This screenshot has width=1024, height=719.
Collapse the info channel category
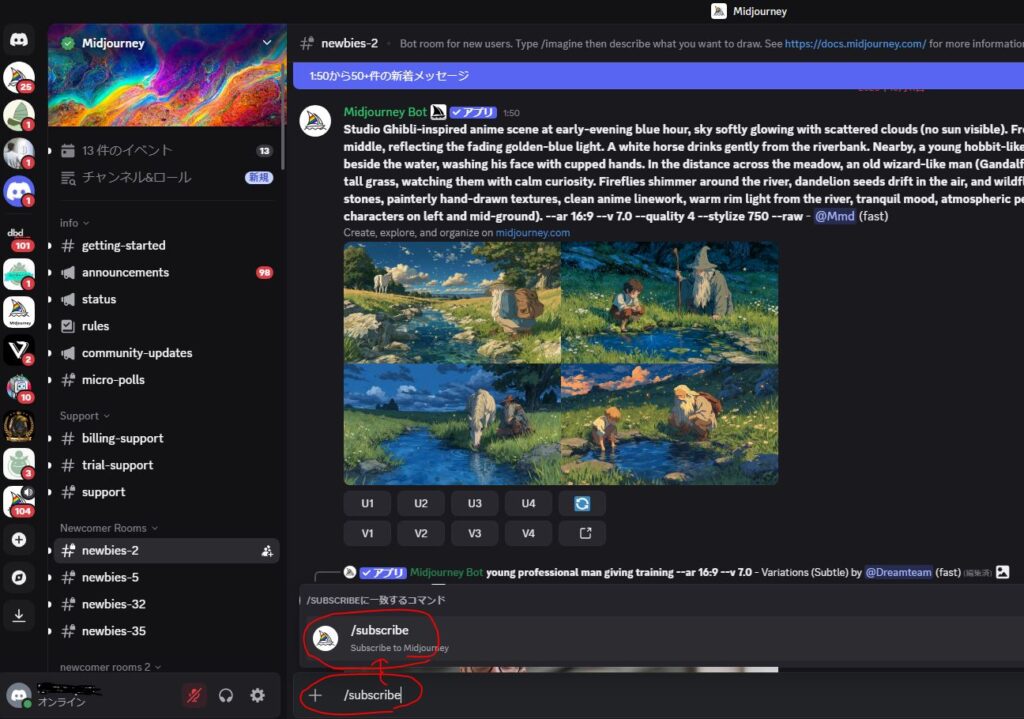pos(74,223)
